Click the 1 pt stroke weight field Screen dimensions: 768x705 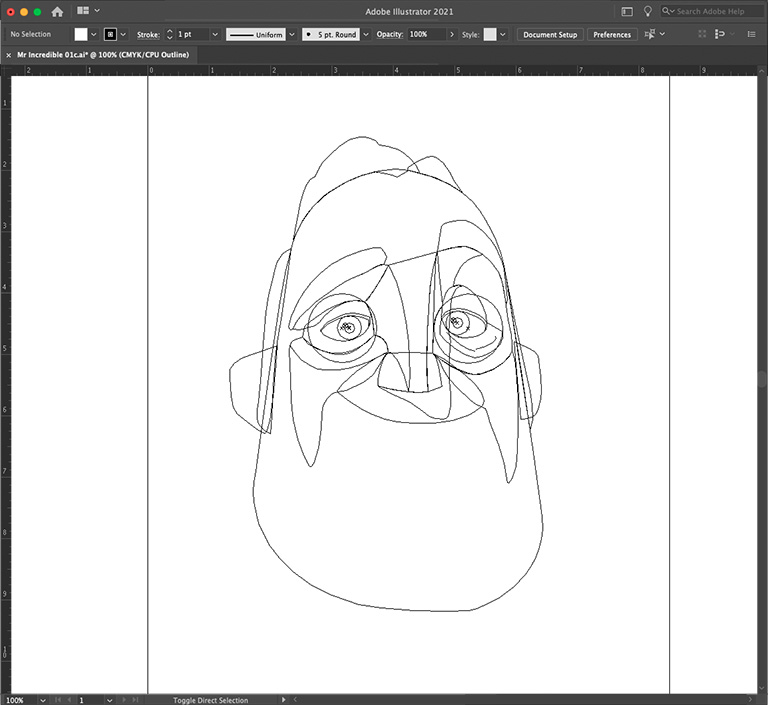tap(192, 34)
